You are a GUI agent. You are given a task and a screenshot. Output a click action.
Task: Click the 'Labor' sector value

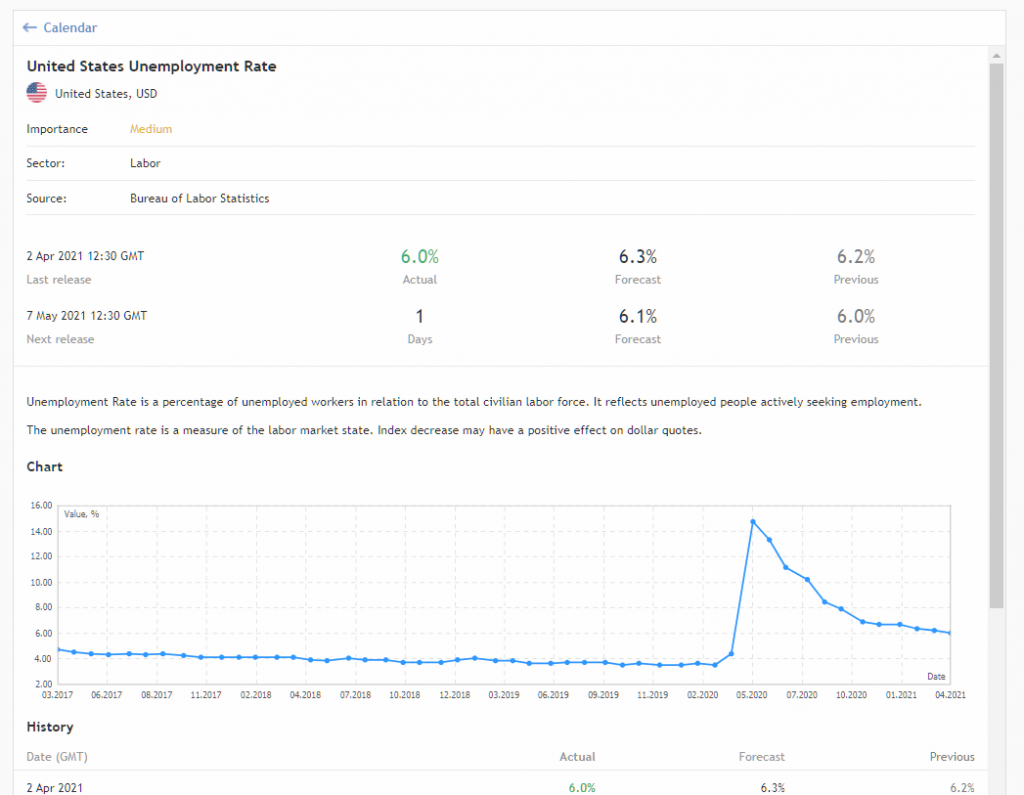(x=145, y=163)
